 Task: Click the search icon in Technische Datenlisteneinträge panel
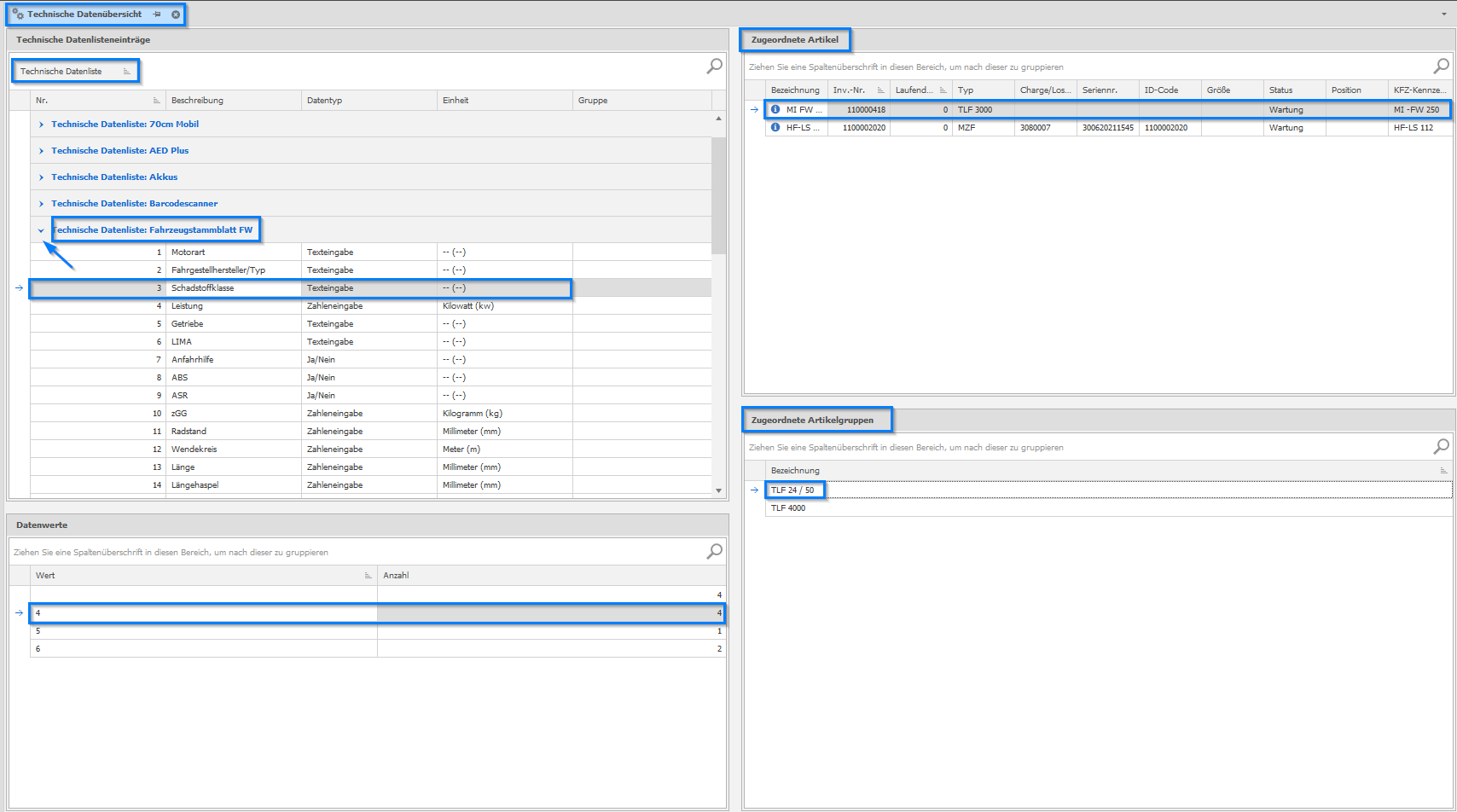click(714, 67)
